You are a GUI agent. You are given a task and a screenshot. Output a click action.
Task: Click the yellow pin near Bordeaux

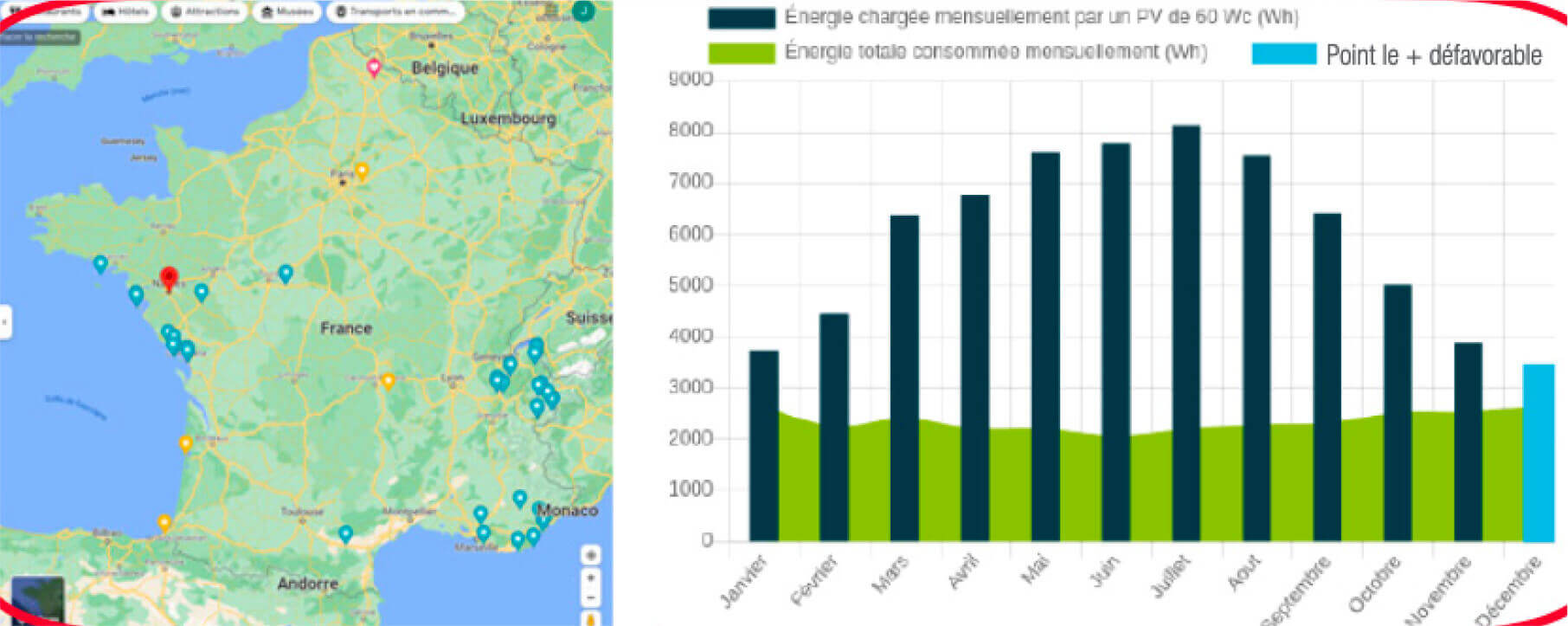[x=185, y=443]
